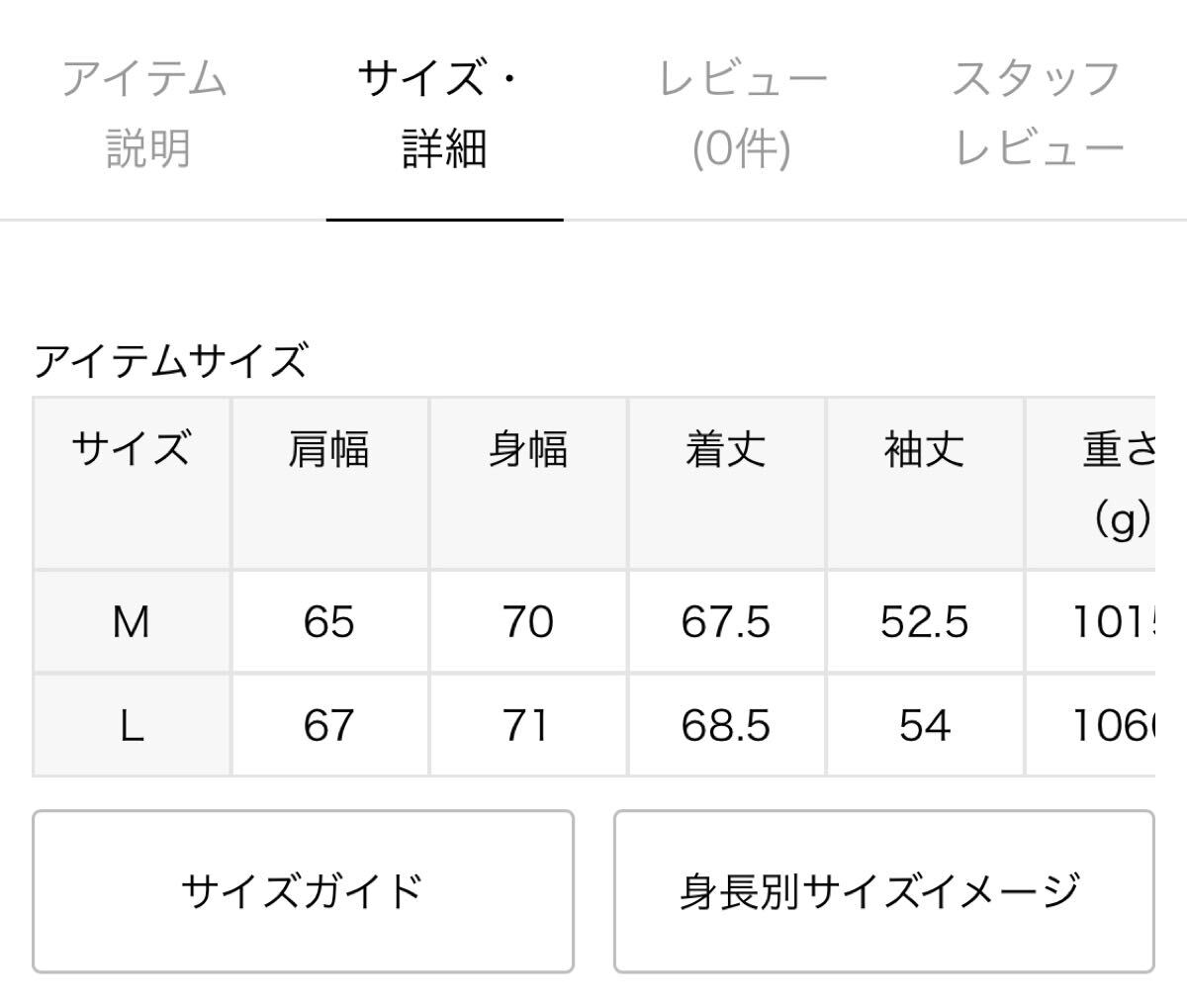Click the 肩幅 column header
The image size is (1187, 1008).
tap(329, 451)
